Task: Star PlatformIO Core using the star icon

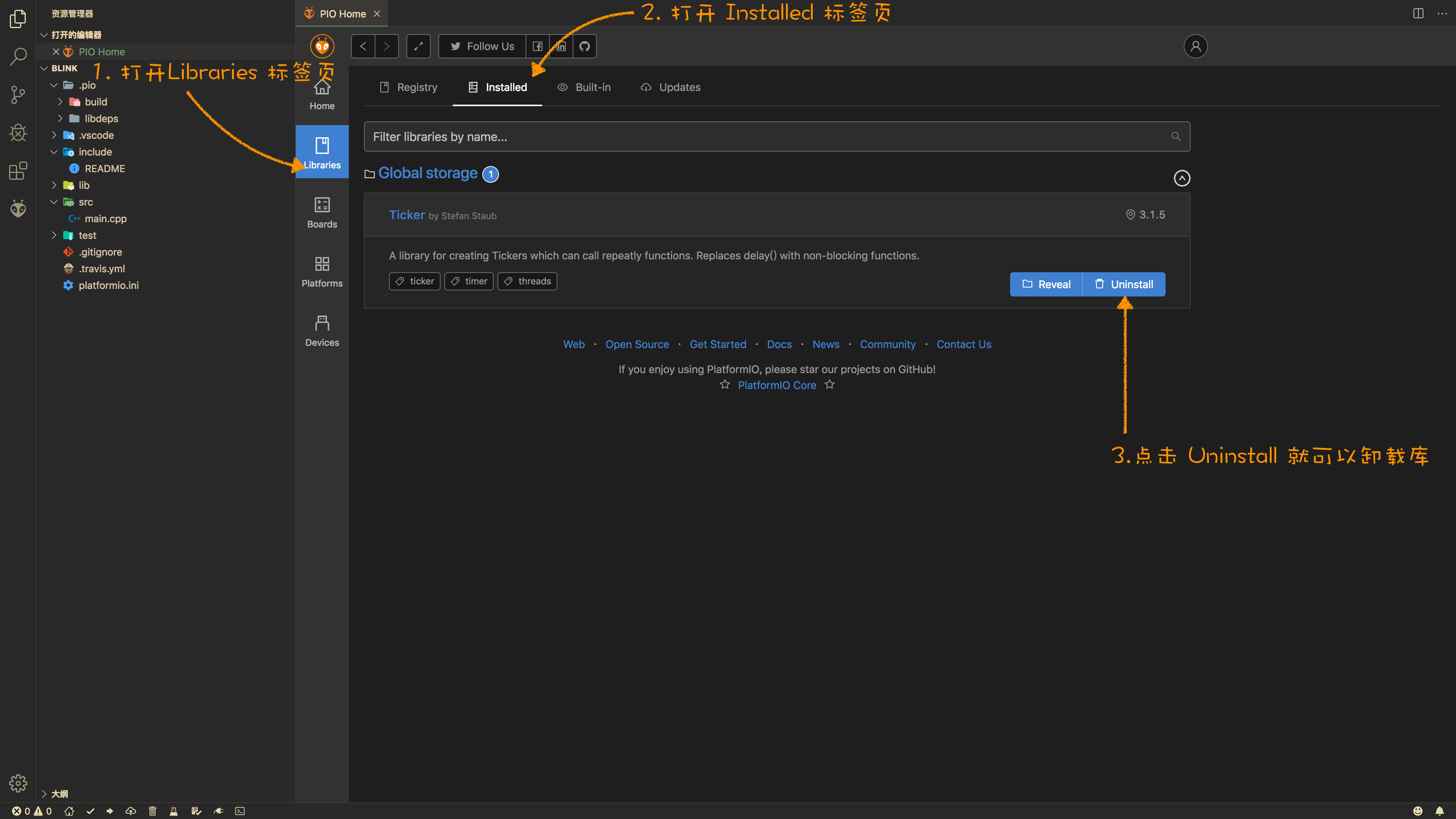Action: [725, 384]
